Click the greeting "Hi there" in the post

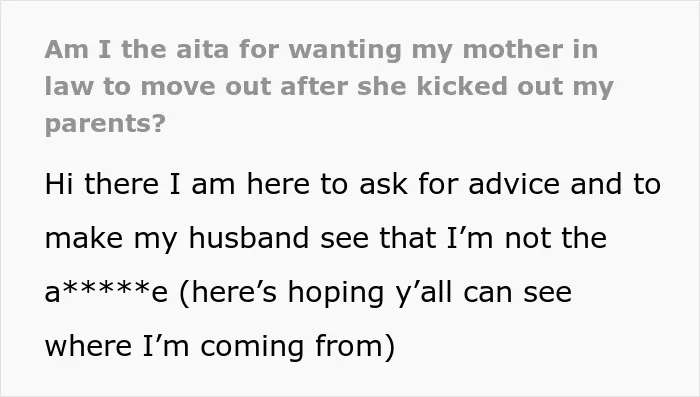pyautogui.click(x=102, y=184)
